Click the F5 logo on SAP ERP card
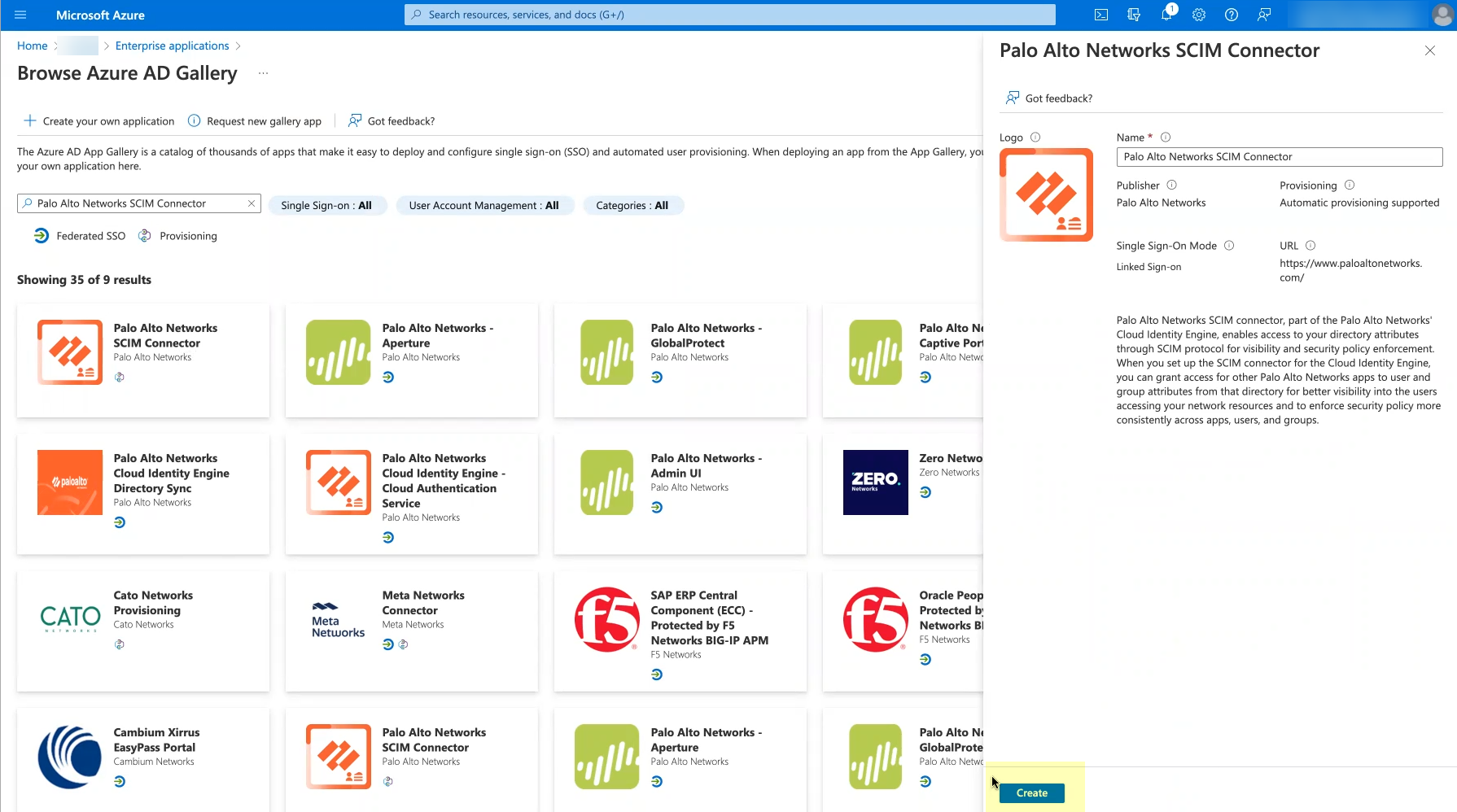Image resolution: width=1457 pixels, height=812 pixels. (x=607, y=619)
